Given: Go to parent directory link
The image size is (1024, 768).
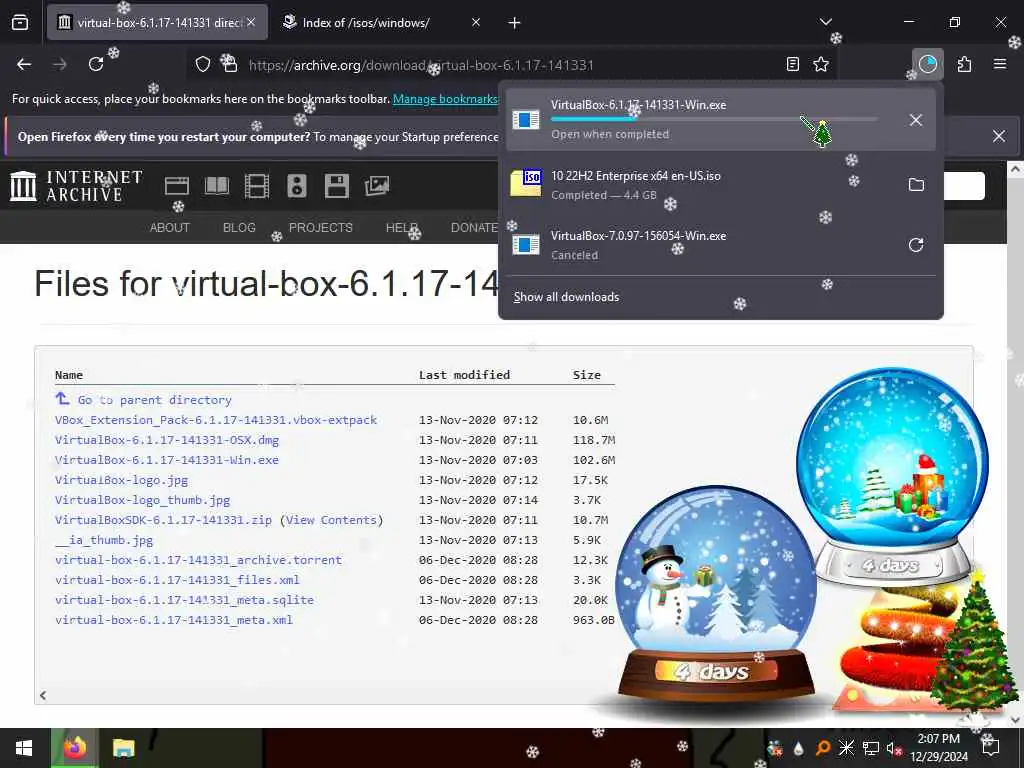Looking at the screenshot, I should (x=154, y=400).
